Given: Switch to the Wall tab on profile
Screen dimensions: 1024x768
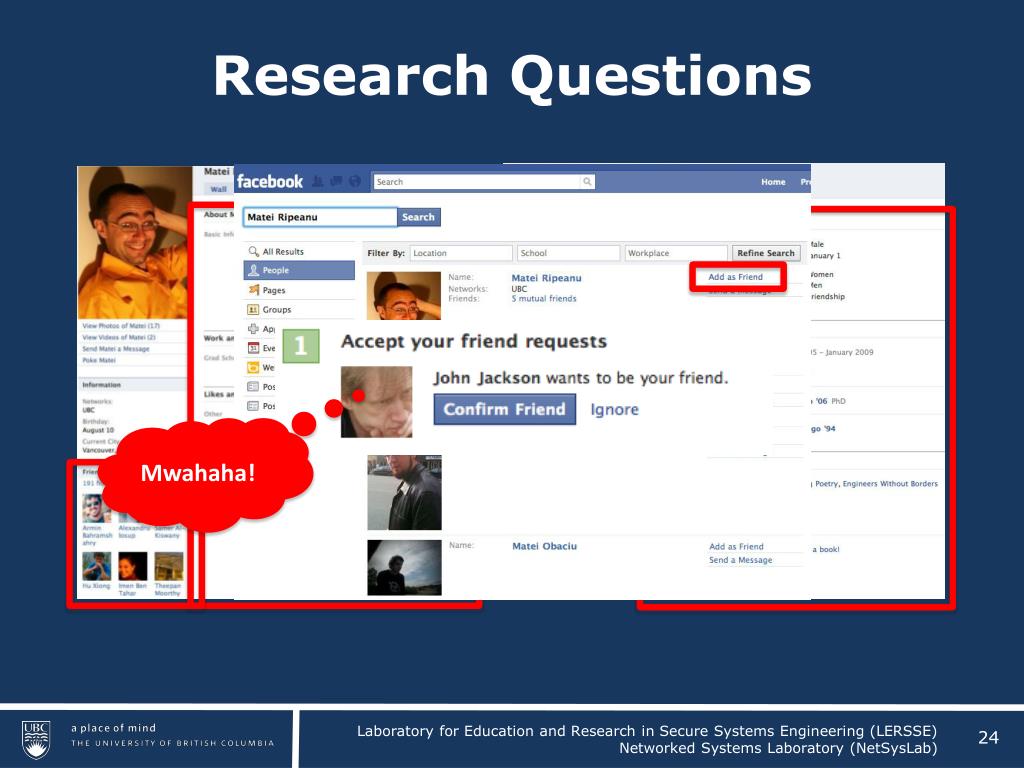Looking at the screenshot, I should (x=218, y=189).
